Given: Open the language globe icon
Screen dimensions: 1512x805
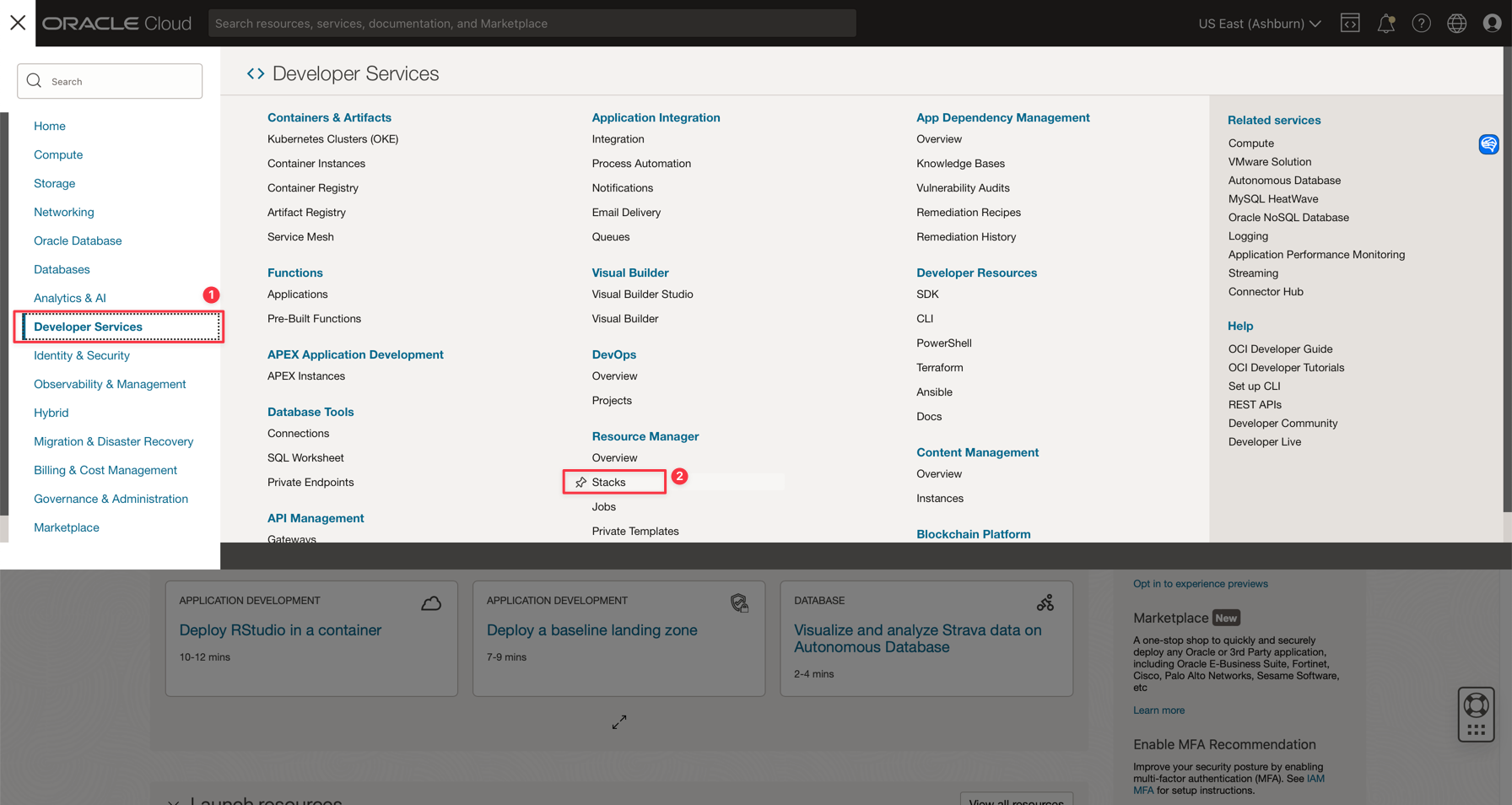Looking at the screenshot, I should 1456,24.
